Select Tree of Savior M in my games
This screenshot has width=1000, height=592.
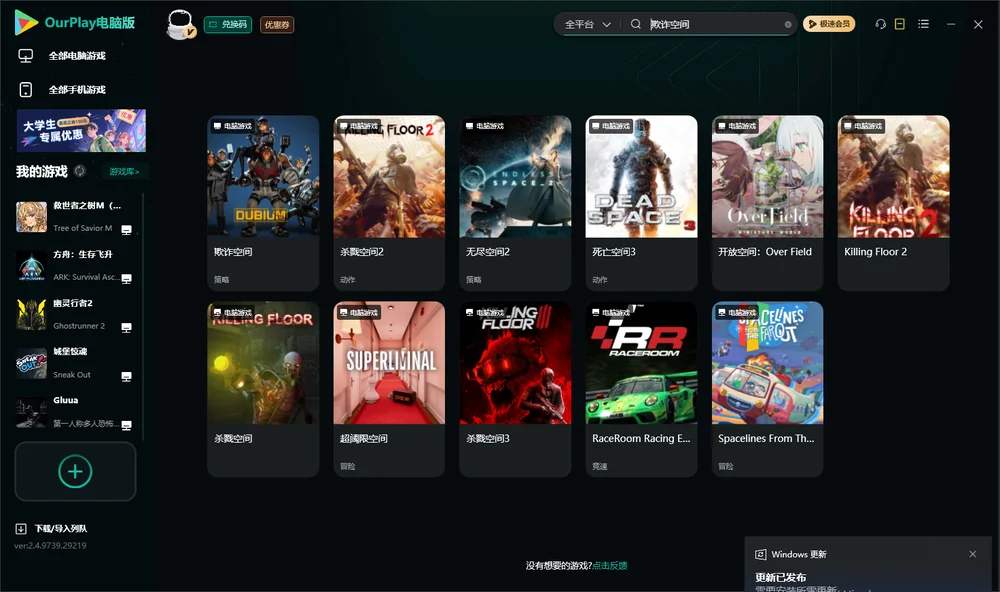75,217
